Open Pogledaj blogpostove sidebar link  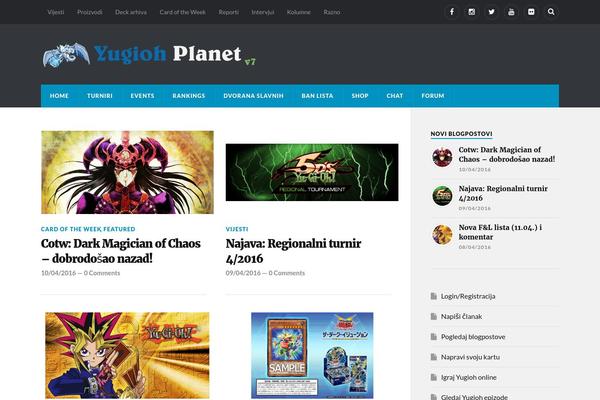(x=473, y=336)
